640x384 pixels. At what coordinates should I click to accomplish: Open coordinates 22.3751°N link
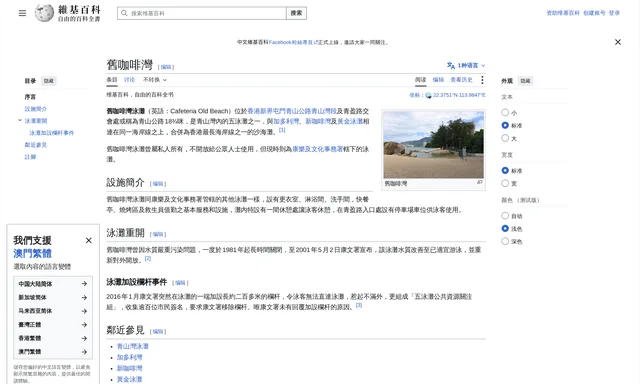tap(459, 95)
